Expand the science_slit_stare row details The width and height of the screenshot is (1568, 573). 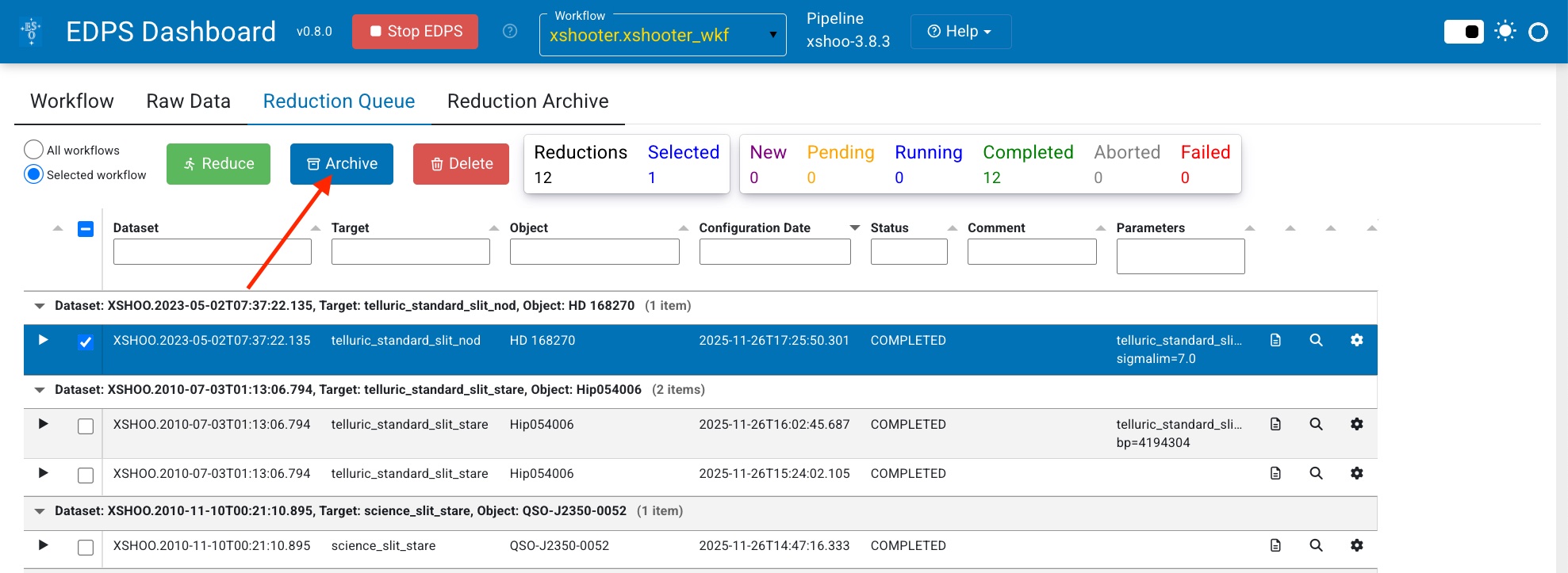(x=44, y=545)
